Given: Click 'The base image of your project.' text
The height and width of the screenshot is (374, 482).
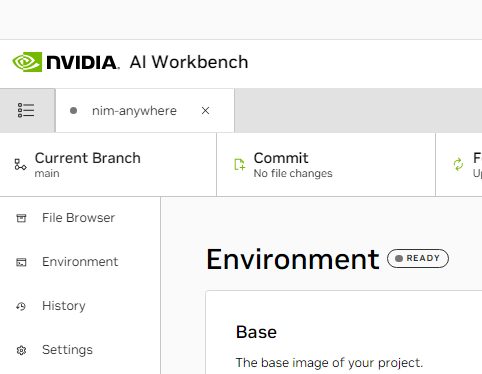Looking at the screenshot, I should click(329, 363).
